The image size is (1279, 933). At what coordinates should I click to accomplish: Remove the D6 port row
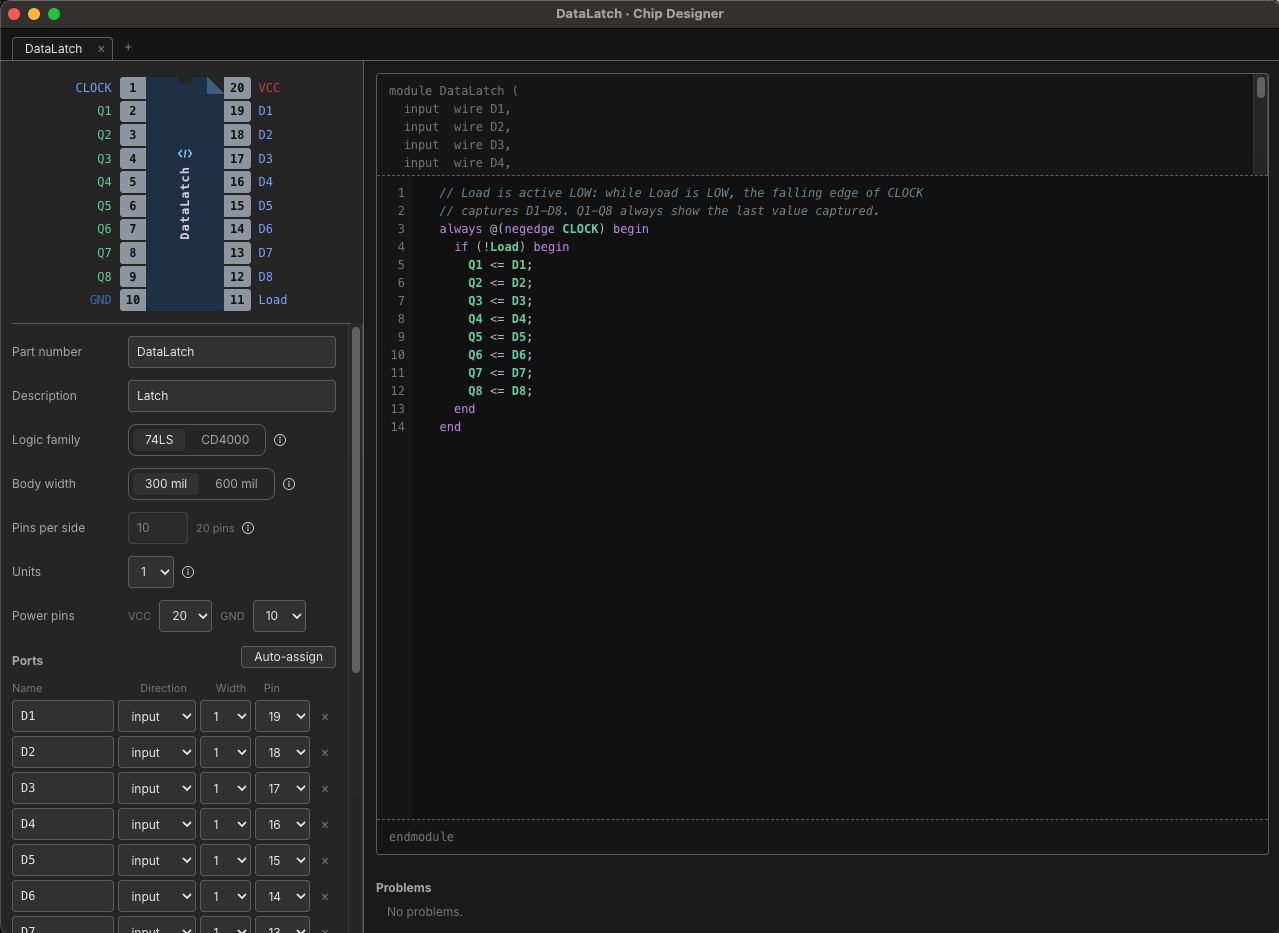[x=325, y=897]
